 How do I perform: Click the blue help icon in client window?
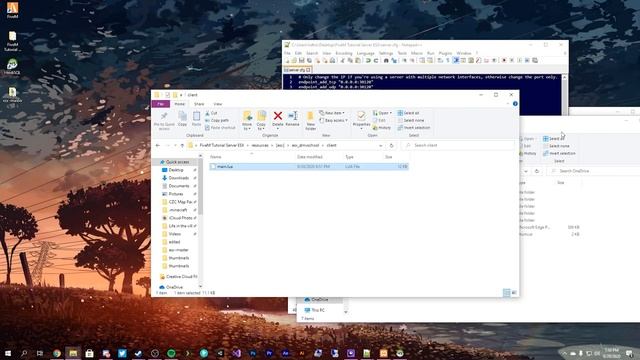click(515, 104)
